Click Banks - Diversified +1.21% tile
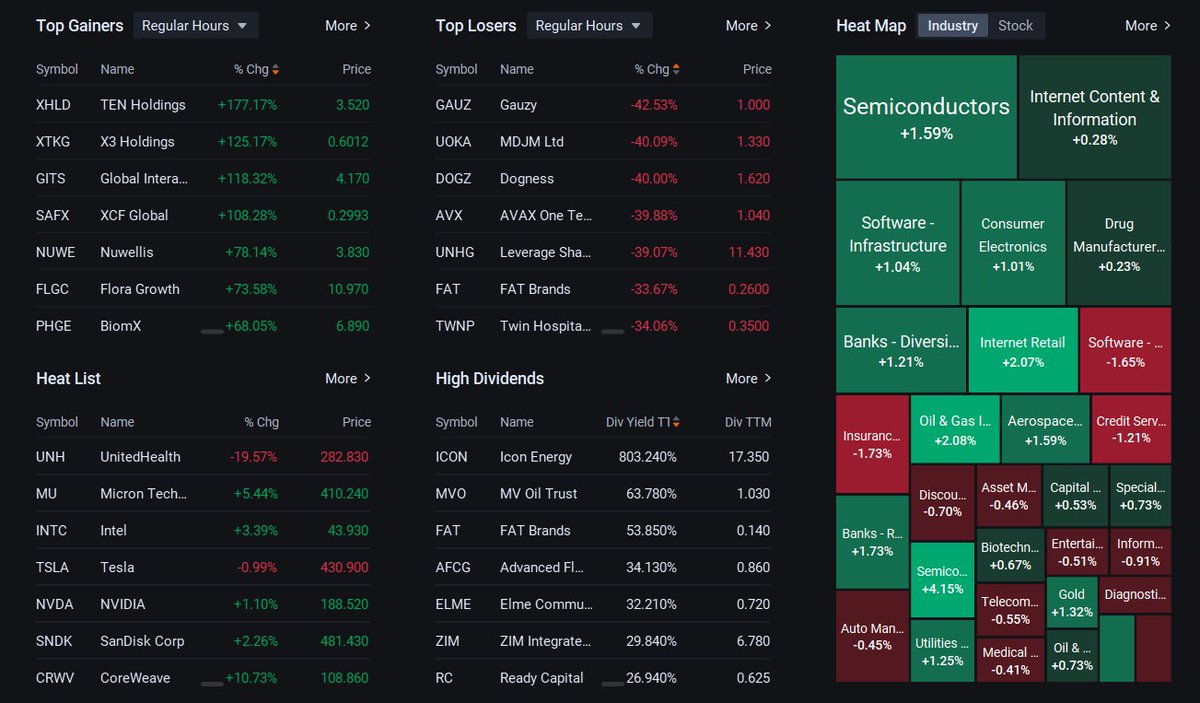This screenshot has width=1200, height=703. 901,350
